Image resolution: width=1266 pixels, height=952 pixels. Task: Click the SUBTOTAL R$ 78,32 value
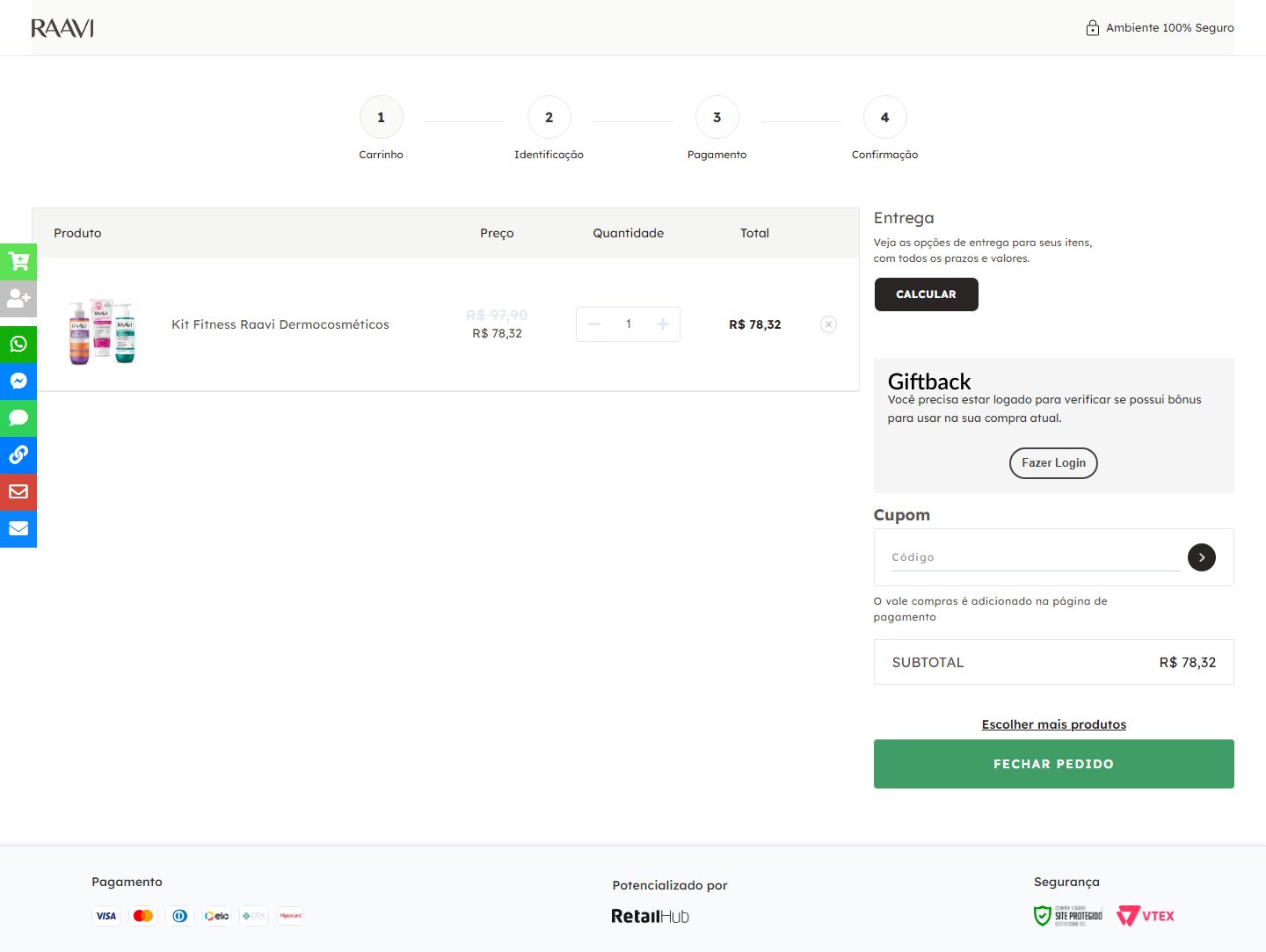(x=1187, y=663)
